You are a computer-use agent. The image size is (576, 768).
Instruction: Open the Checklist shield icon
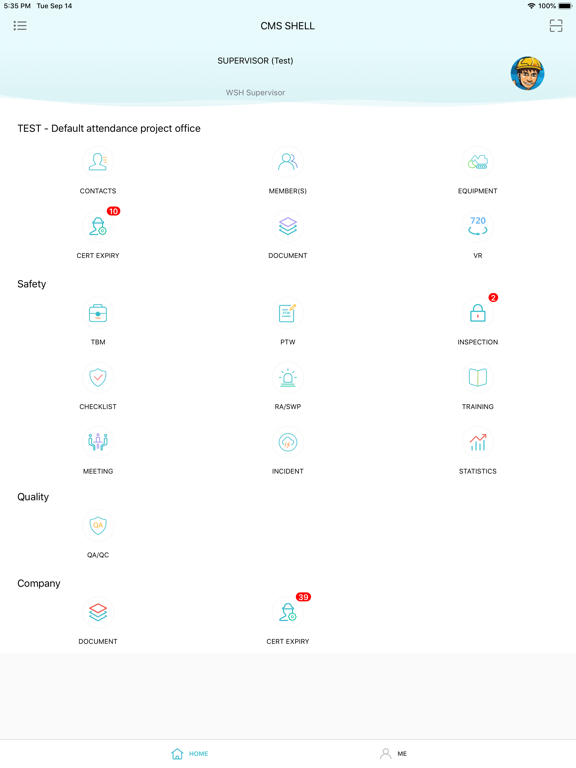coord(98,378)
